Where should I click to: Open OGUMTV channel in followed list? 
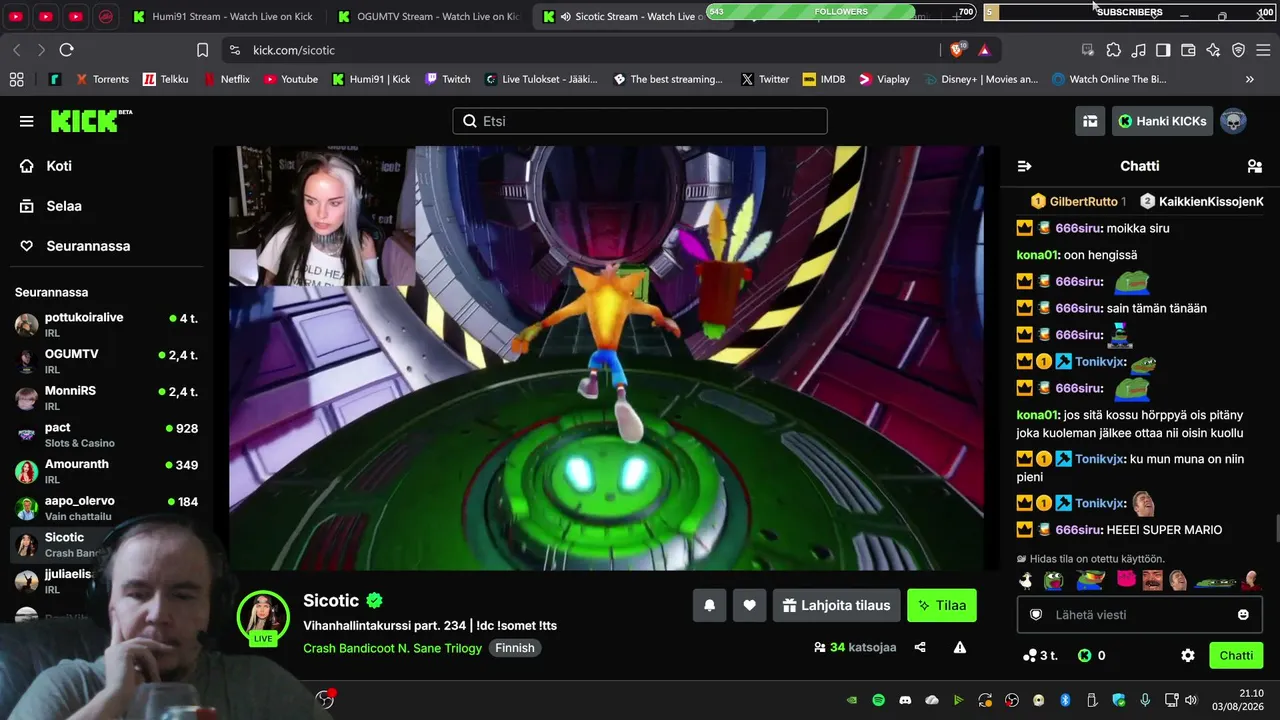coord(106,361)
